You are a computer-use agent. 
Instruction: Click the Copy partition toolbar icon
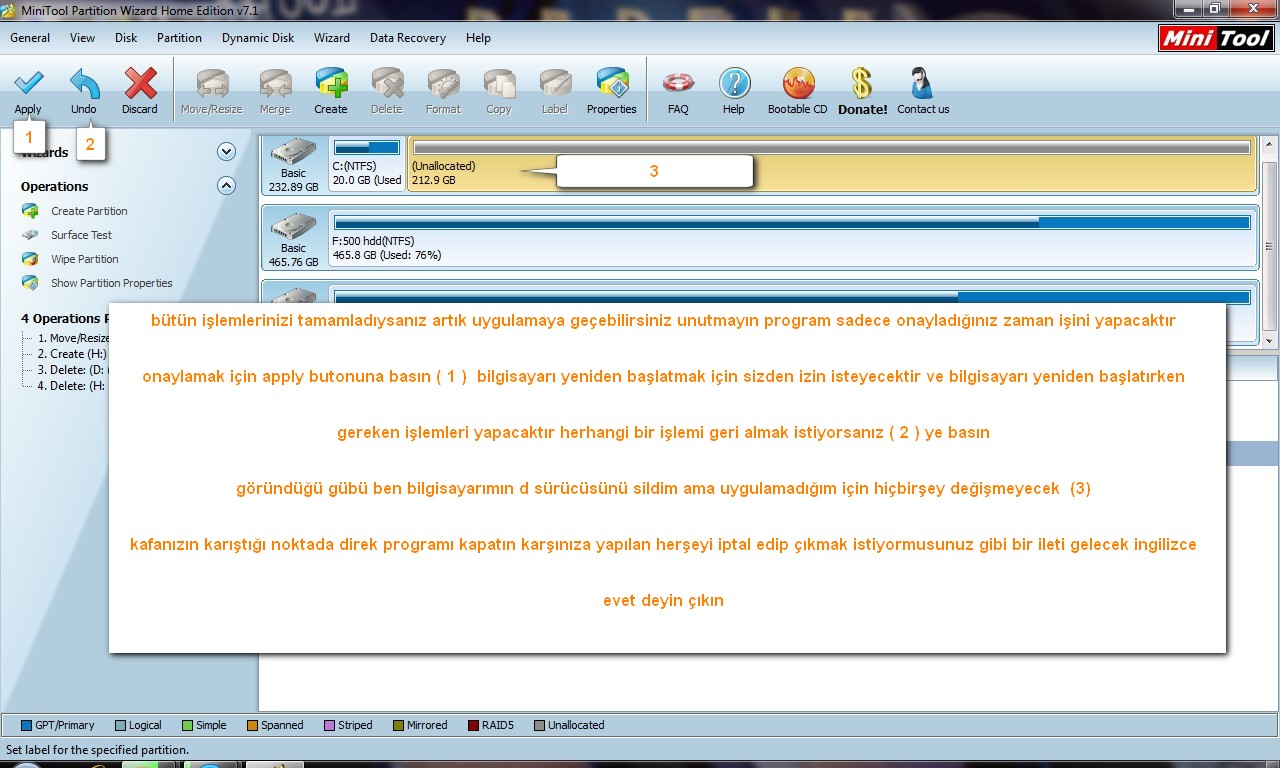[x=499, y=91]
